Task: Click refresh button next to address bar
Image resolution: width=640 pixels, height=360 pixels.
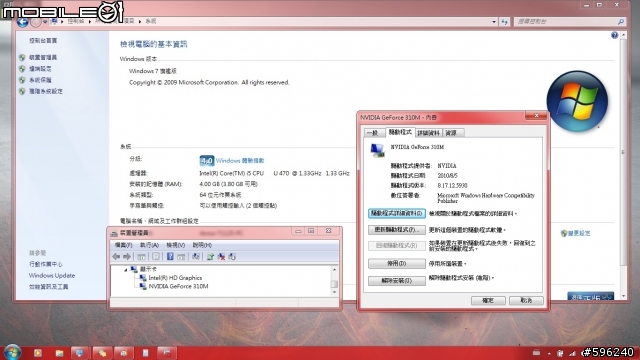Action: 504,22
